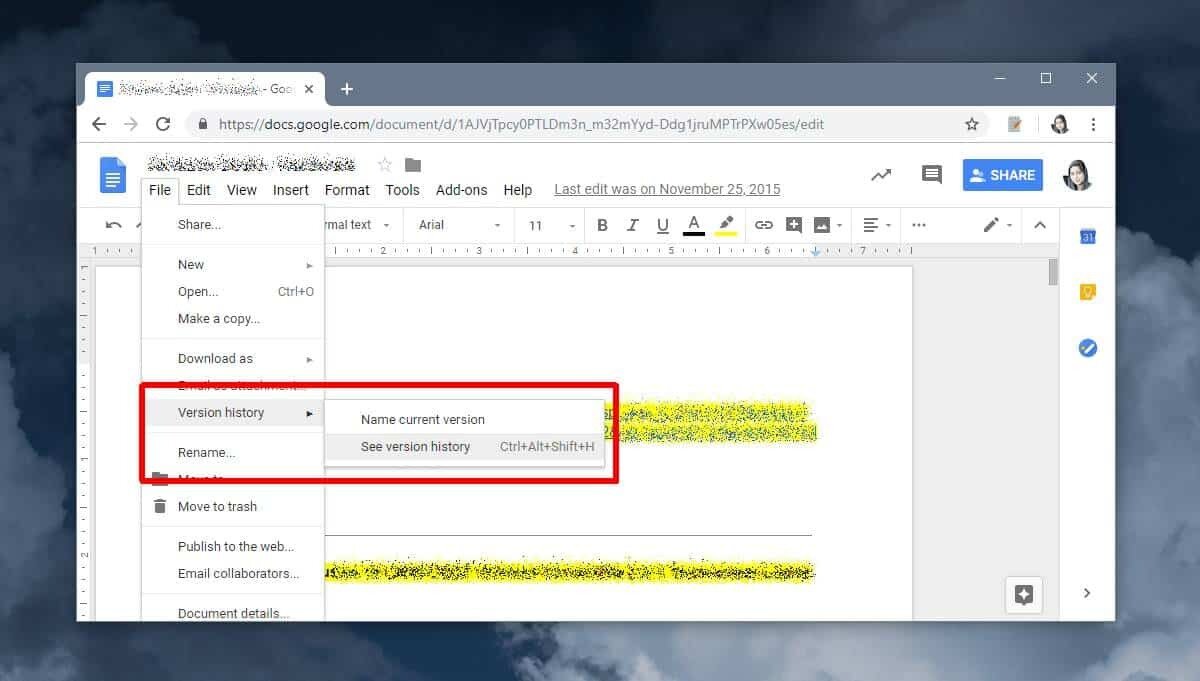Image resolution: width=1200 pixels, height=681 pixels.
Task: Toggle italic formatting
Action: coord(632,225)
